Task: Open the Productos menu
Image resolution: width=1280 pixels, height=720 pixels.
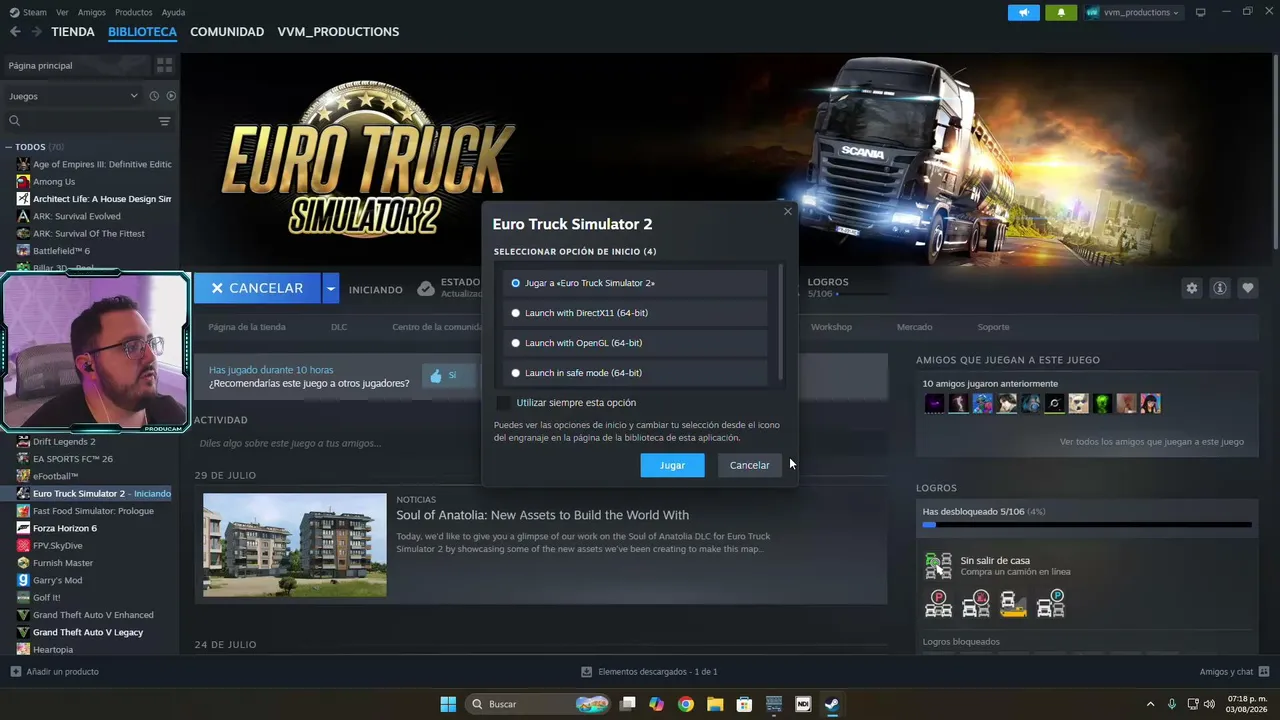Action: [x=134, y=12]
